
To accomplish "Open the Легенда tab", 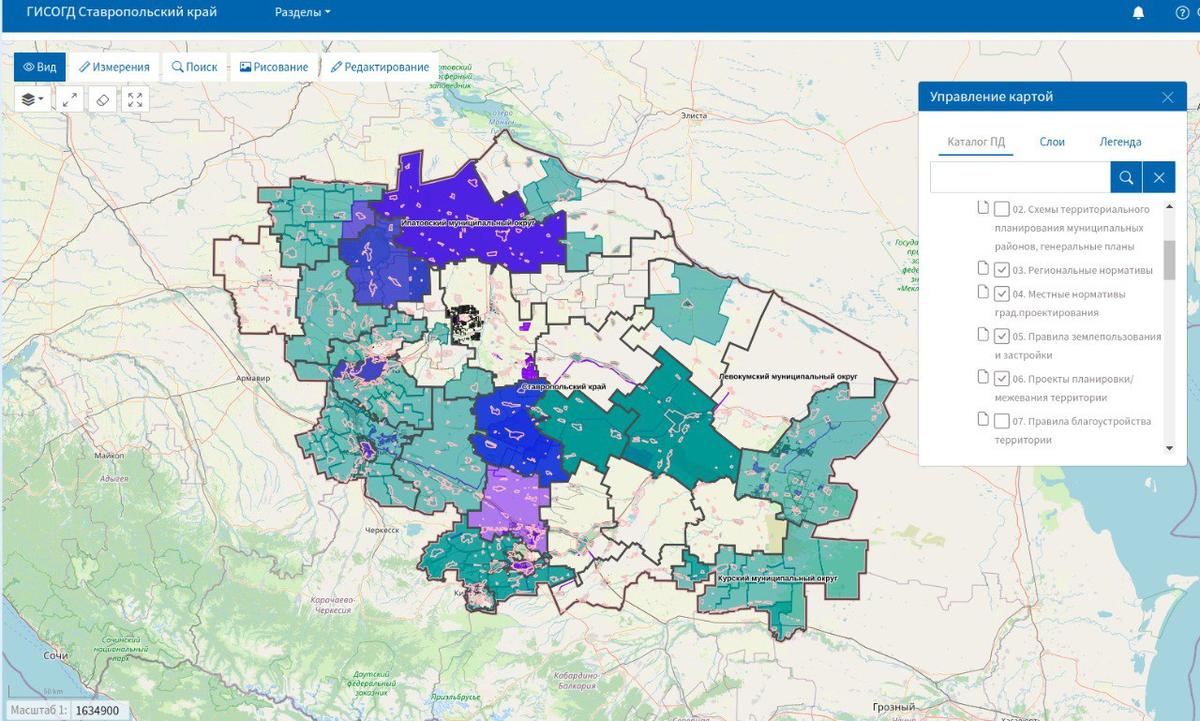I will click(1120, 142).
